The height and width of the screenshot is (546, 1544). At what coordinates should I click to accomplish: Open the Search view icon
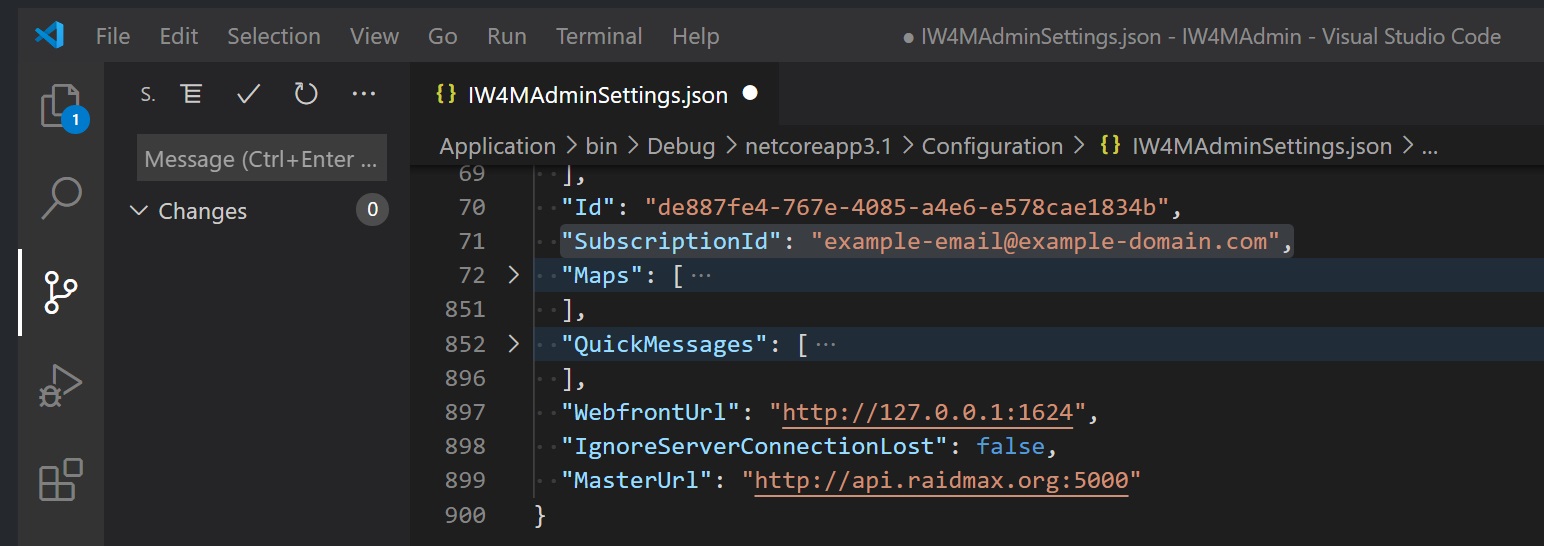(60, 198)
